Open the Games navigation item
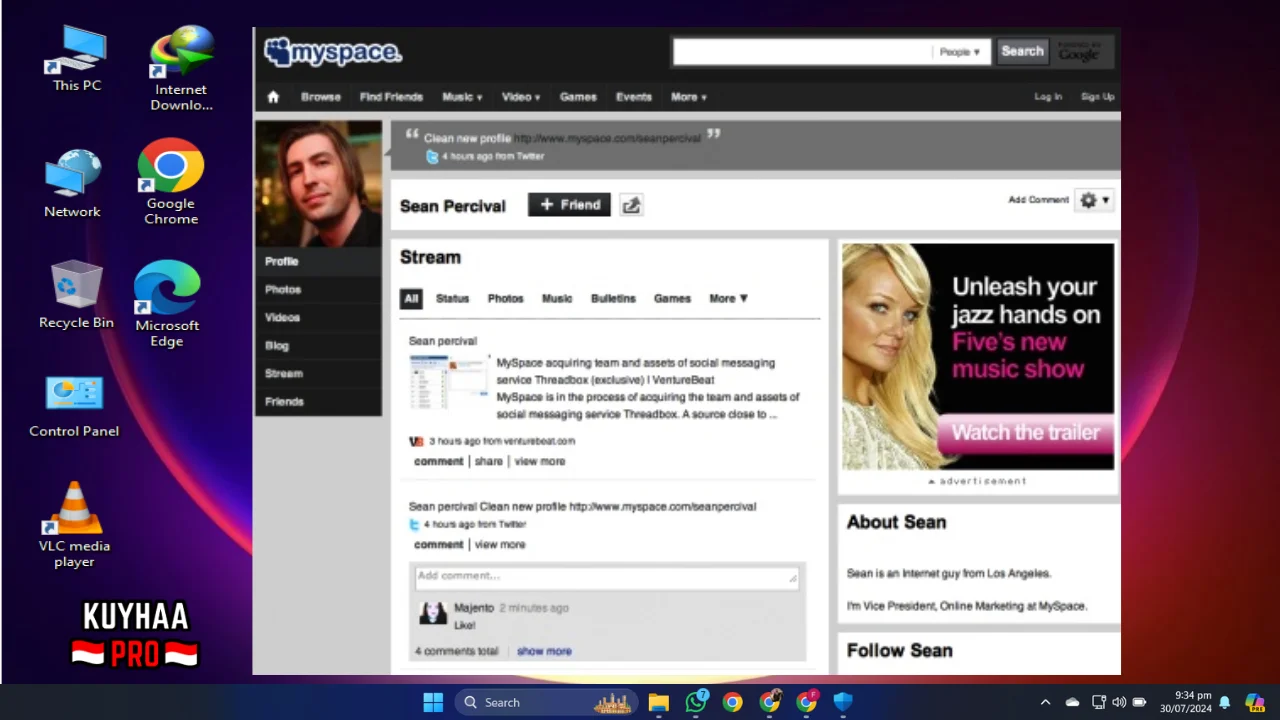Image resolution: width=1280 pixels, height=720 pixels. tap(578, 97)
